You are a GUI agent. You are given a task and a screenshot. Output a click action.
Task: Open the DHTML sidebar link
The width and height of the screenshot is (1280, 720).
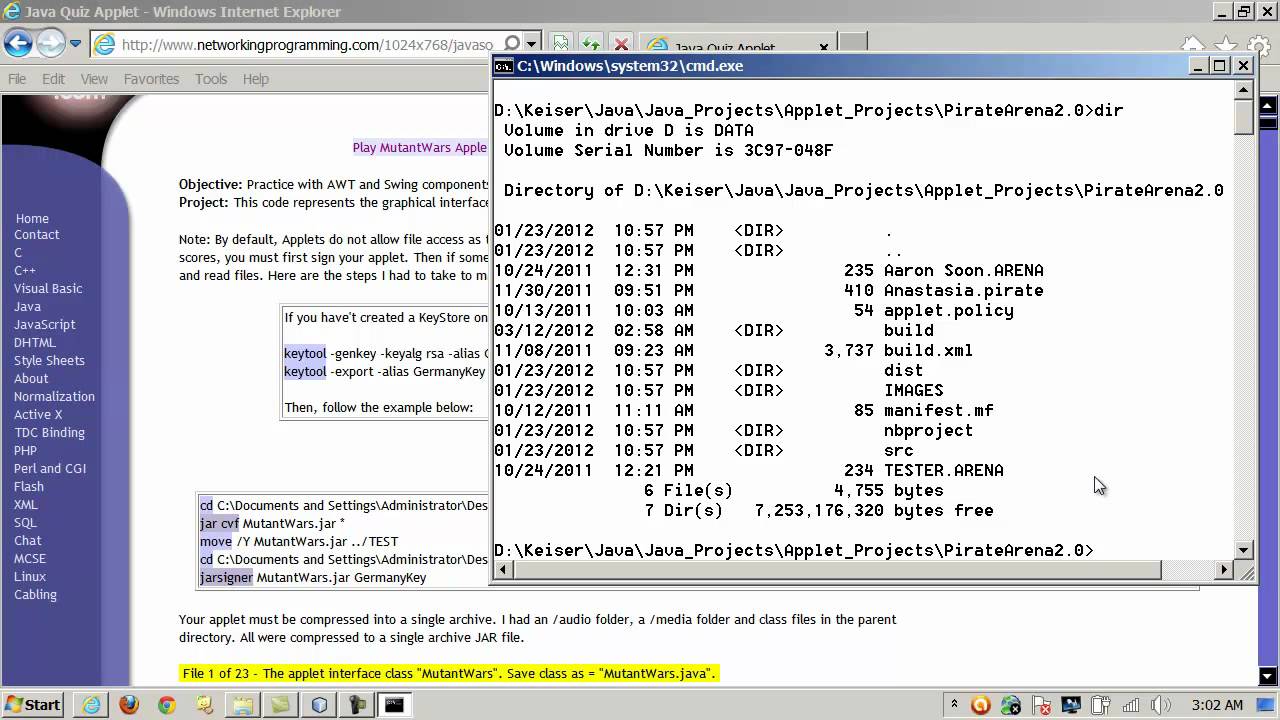35,342
